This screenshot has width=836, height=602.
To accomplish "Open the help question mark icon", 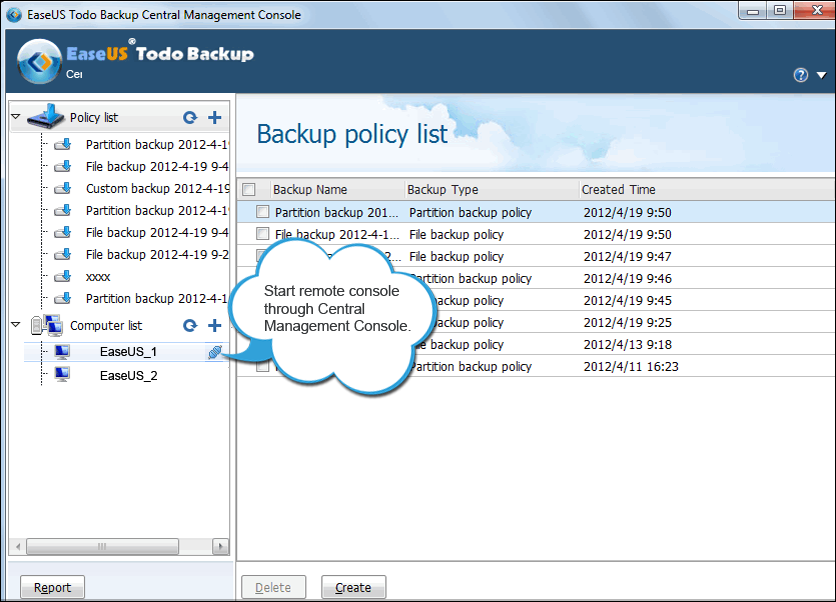I will click(800, 75).
